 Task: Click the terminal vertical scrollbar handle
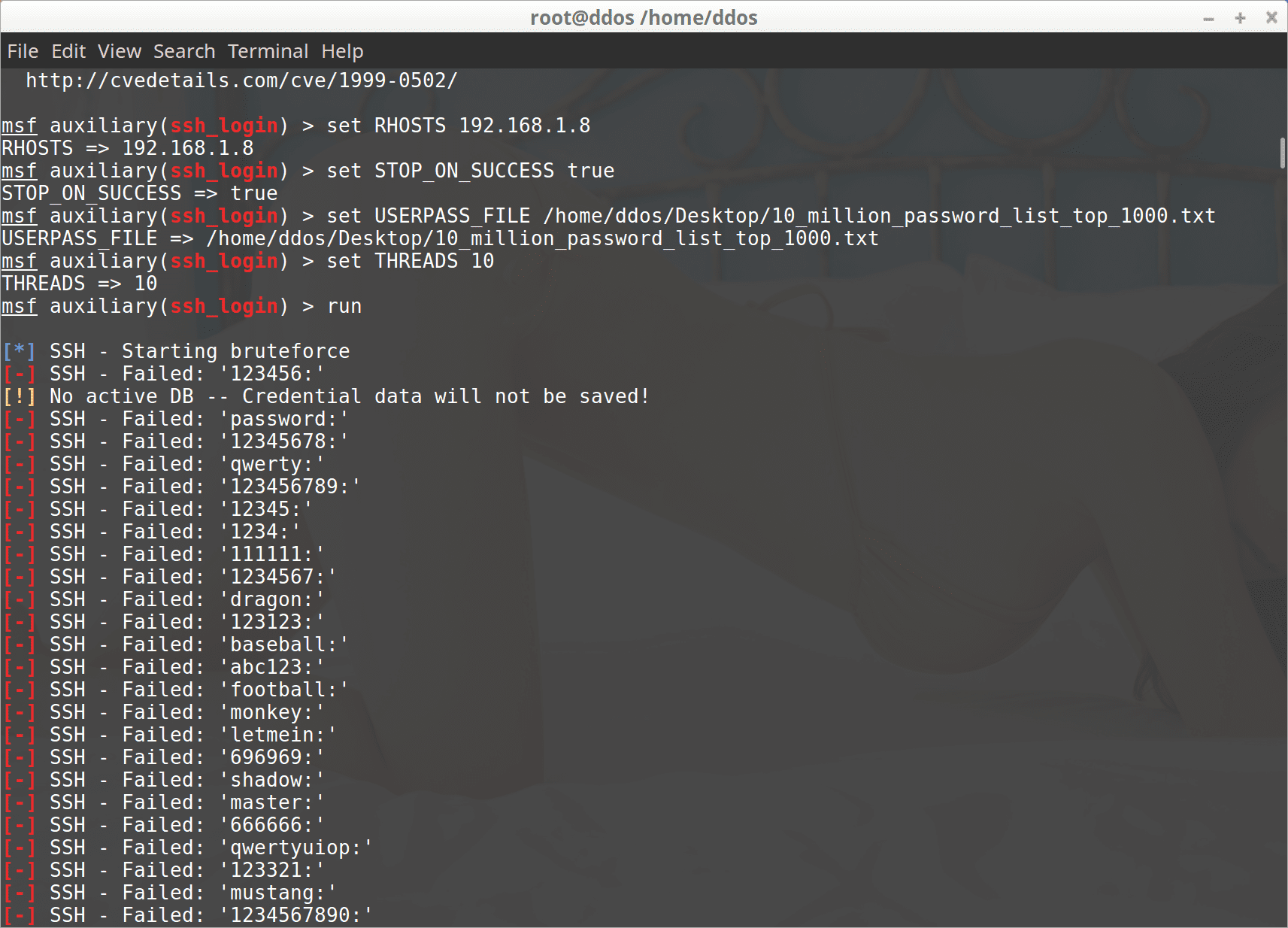(x=1283, y=153)
